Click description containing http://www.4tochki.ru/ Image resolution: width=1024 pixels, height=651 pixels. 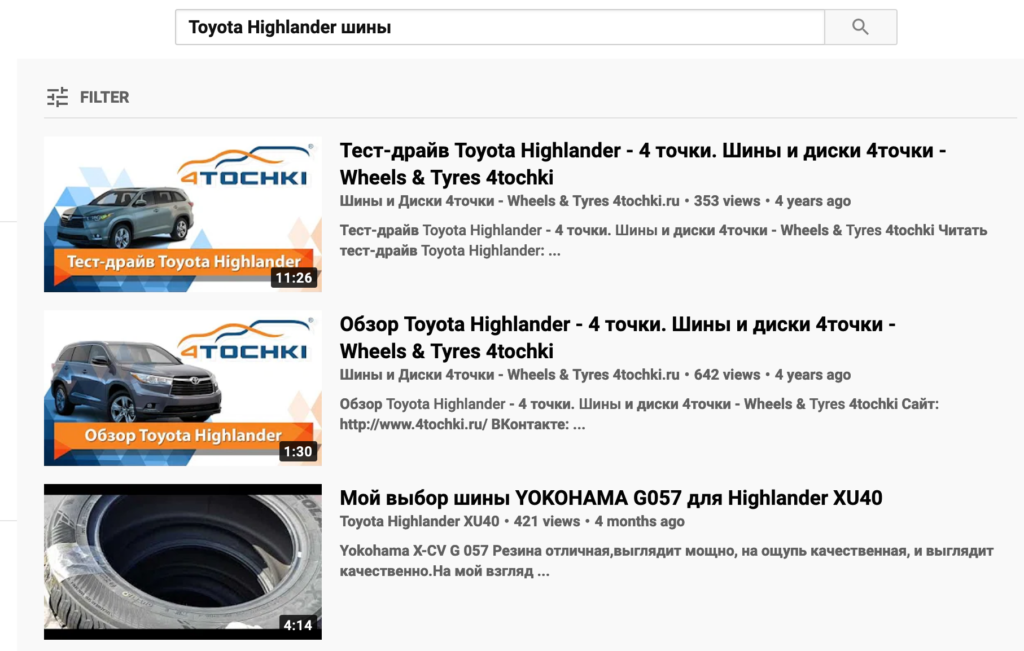pyautogui.click(x=639, y=414)
